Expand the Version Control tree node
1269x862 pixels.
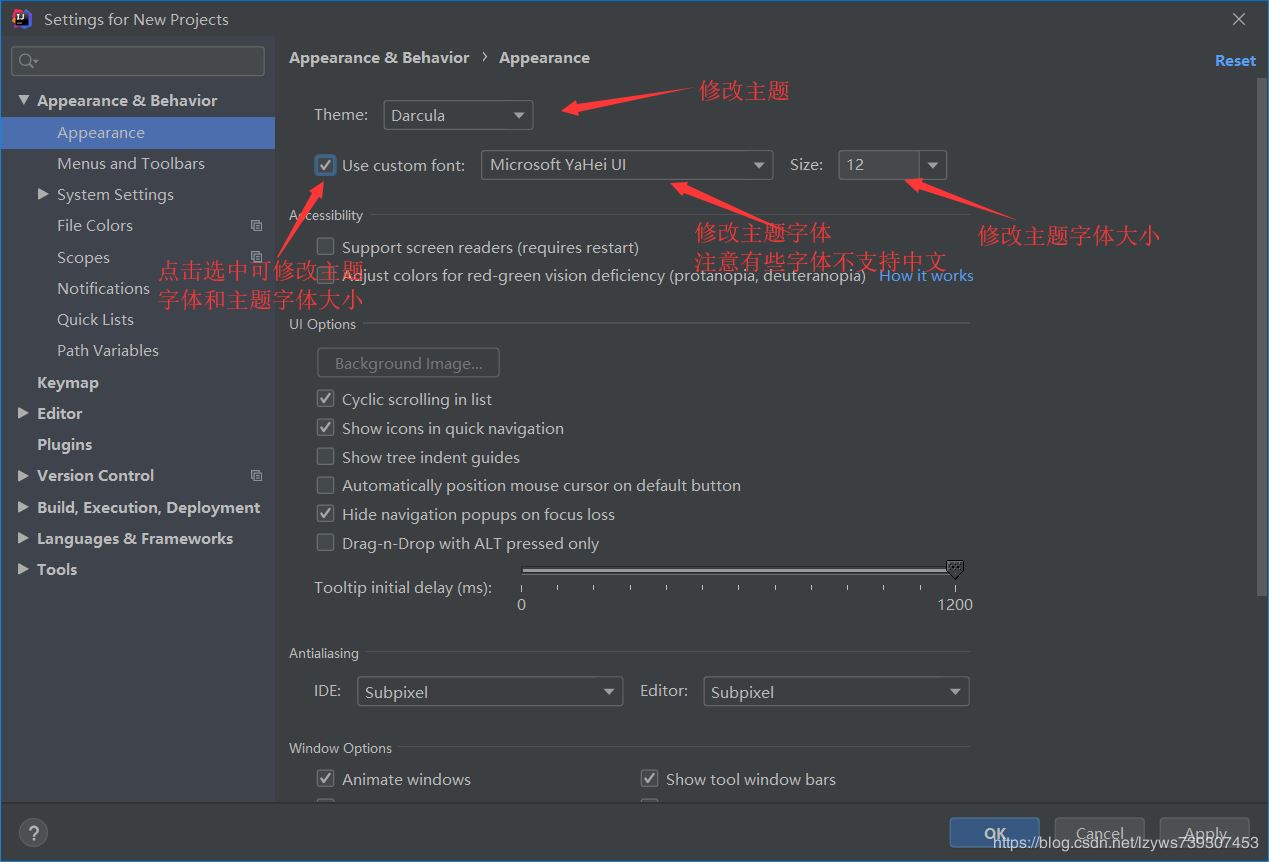click(24, 476)
